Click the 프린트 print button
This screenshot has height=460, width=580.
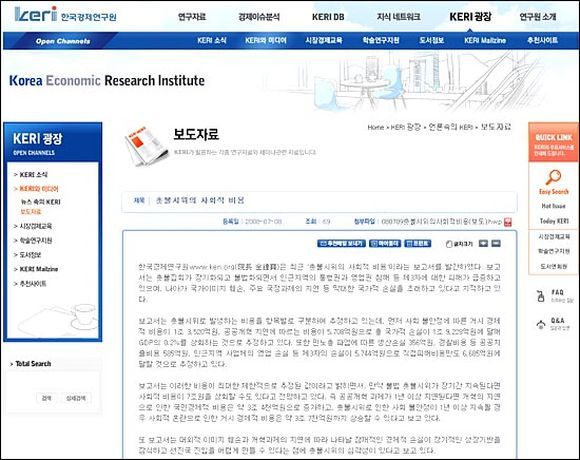click(417, 243)
